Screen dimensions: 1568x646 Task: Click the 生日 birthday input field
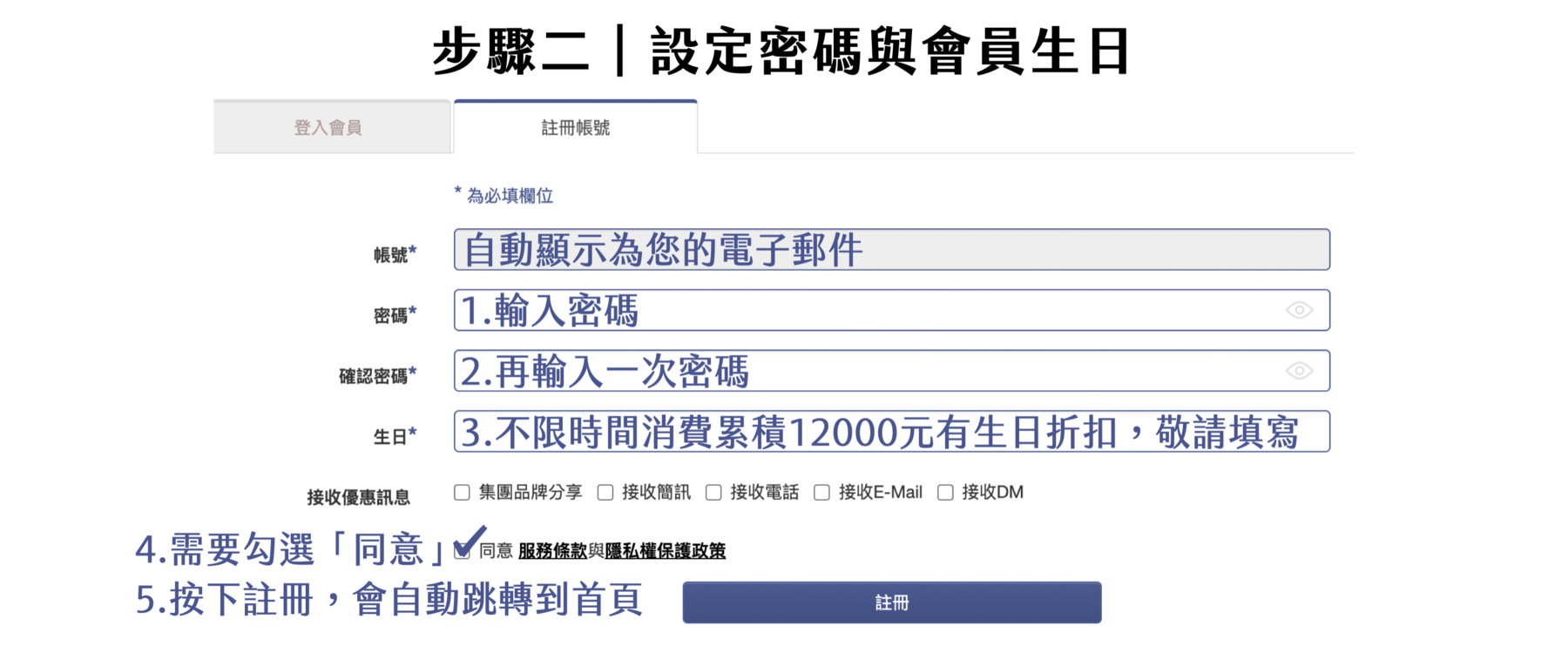coord(892,432)
